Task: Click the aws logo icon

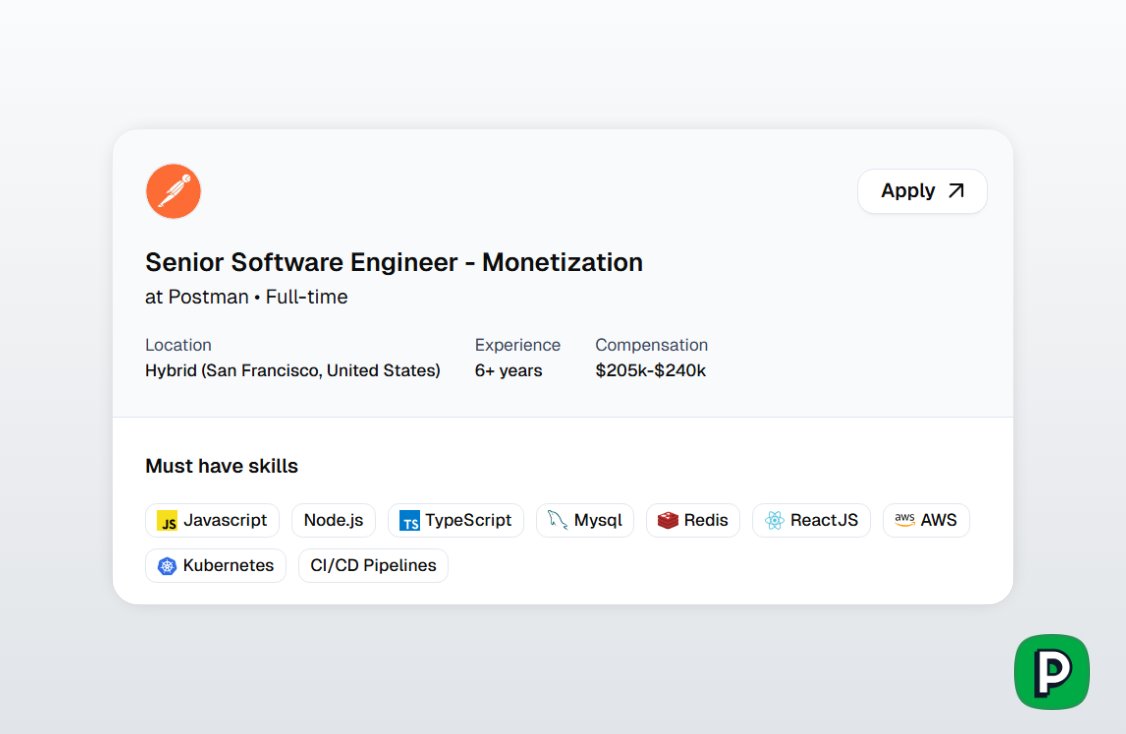Action: [904, 520]
